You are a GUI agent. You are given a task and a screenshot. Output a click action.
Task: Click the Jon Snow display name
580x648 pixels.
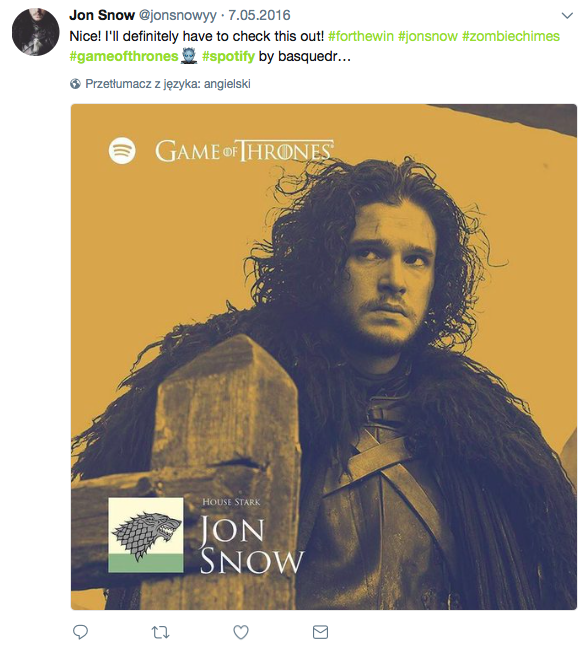pos(102,15)
